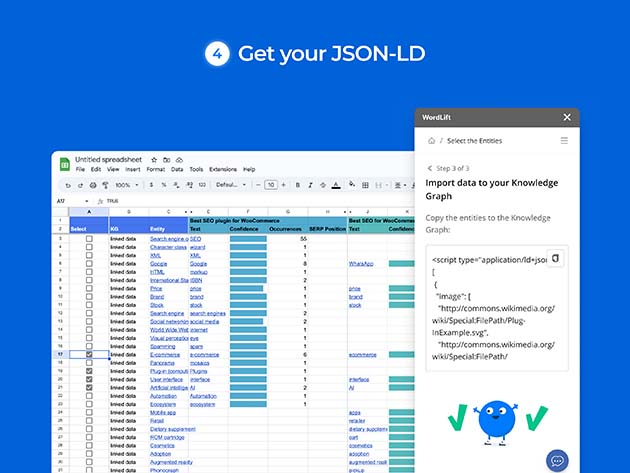Uncheck the User interface row checkbox

pyautogui.click(x=89, y=379)
